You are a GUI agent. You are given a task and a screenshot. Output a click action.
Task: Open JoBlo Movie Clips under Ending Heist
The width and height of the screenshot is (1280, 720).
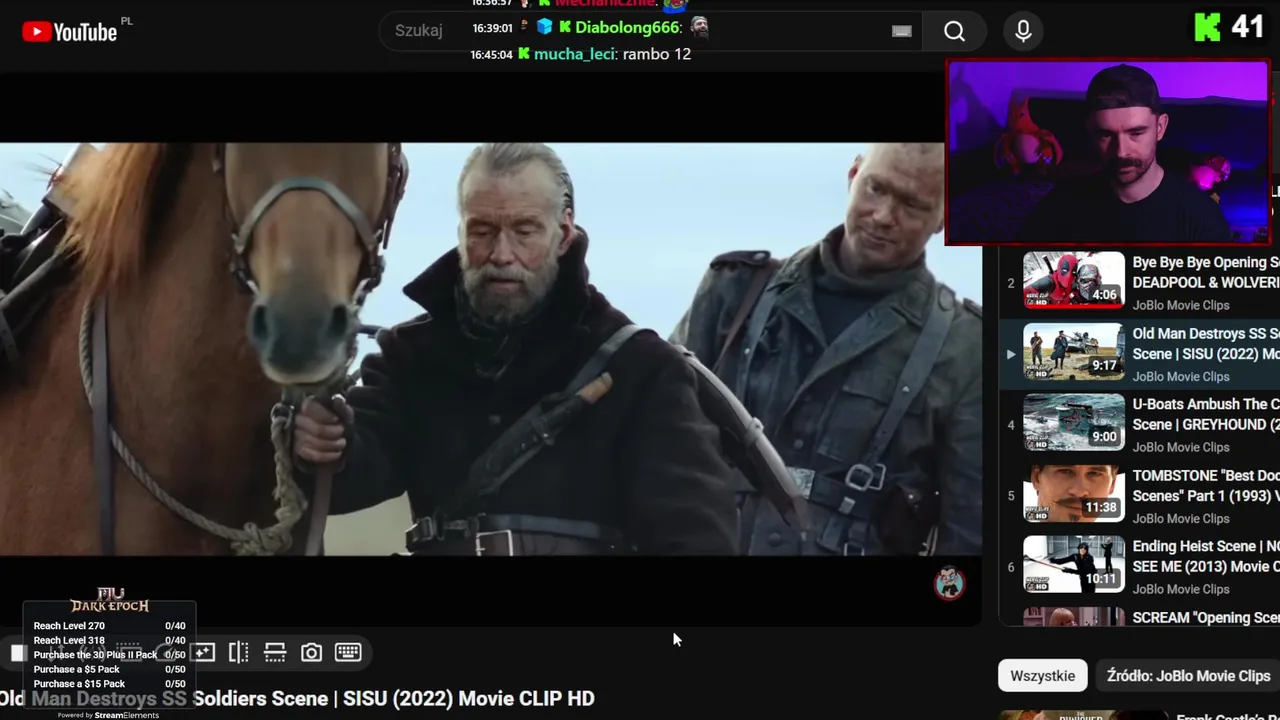[x=1181, y=589]
